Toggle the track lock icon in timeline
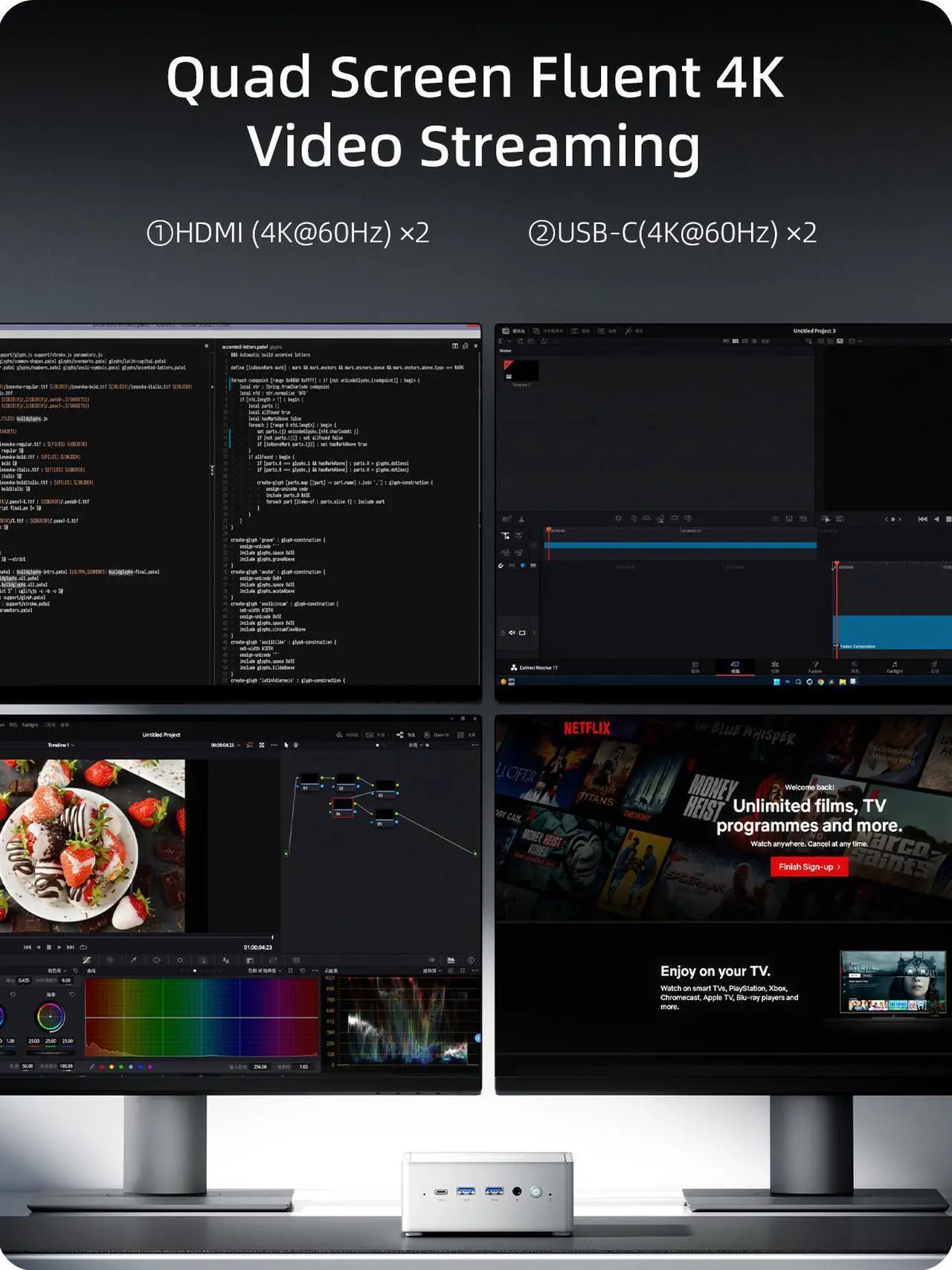 coord(502,632)
